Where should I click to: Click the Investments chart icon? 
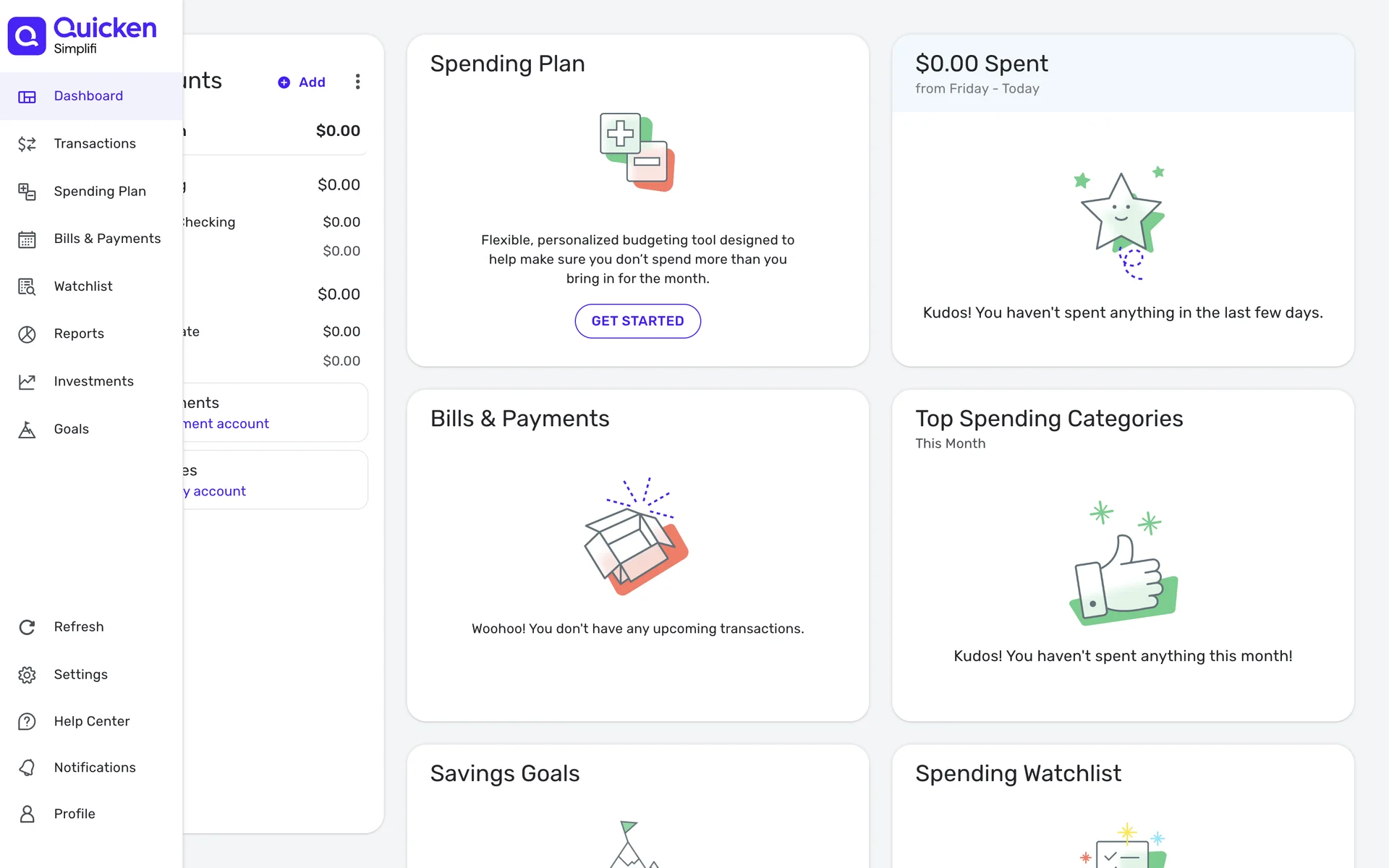point(27,382)
